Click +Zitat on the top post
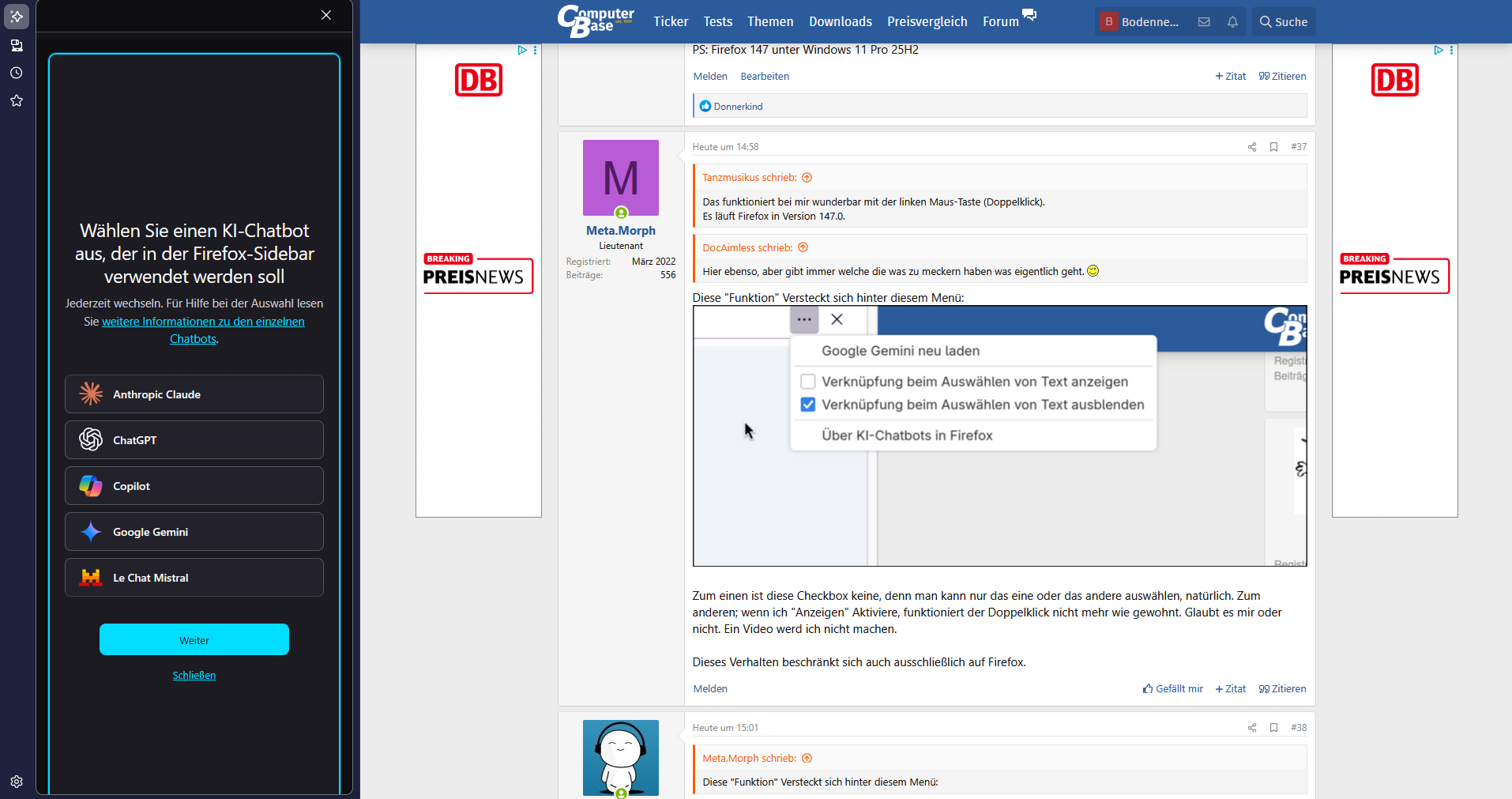This screenshot has width=1512, height=799. [x=1231, y=77]
